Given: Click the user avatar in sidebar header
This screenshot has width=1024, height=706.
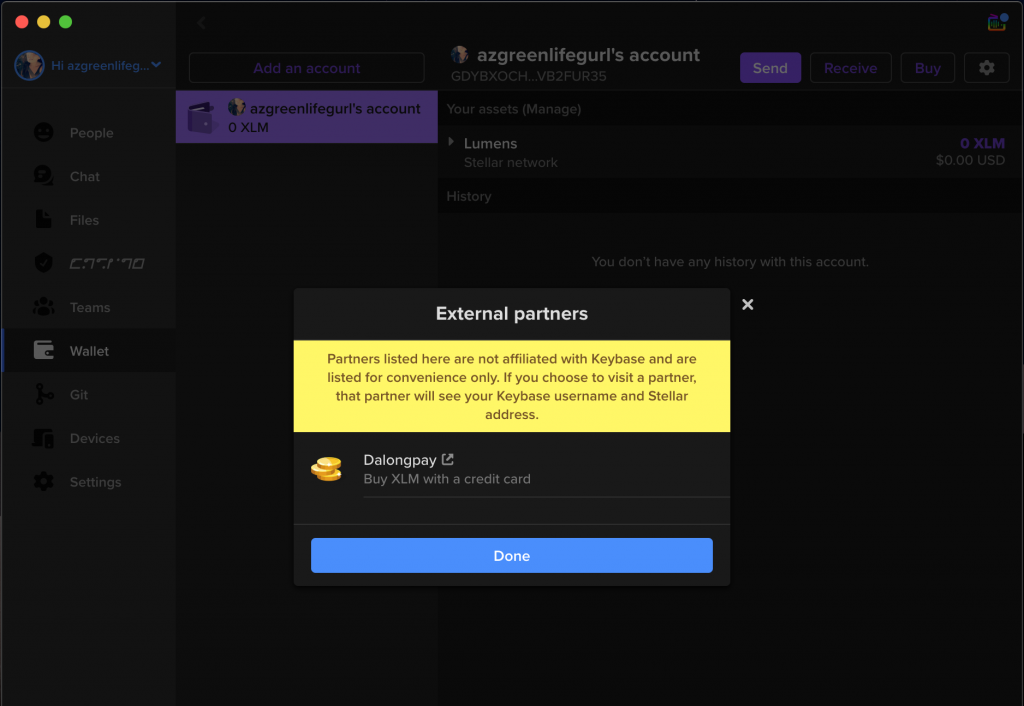Looking at the screenshot, I should (29, 65).
